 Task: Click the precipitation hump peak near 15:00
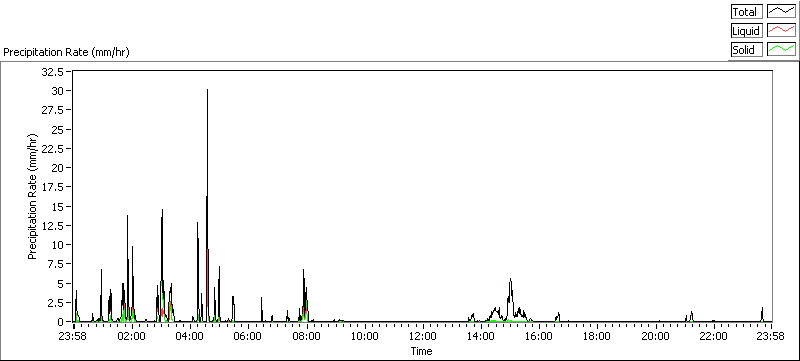click(510, 279)
